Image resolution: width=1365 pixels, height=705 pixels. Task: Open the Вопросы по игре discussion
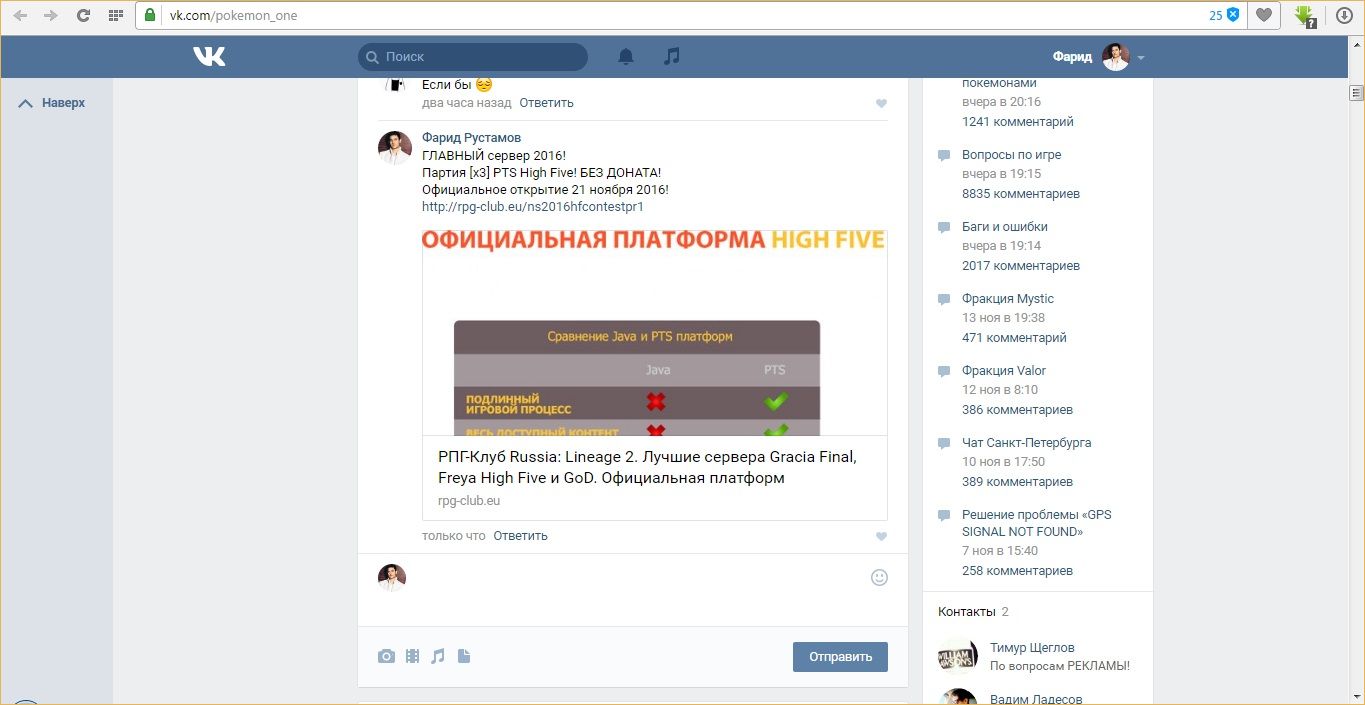(x=1011, y=155)
